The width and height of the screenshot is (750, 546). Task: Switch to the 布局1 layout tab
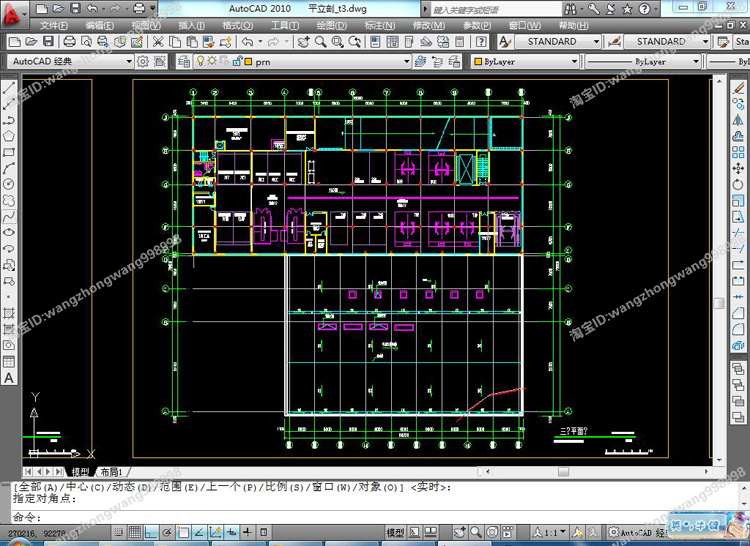(x=111, y=472)
